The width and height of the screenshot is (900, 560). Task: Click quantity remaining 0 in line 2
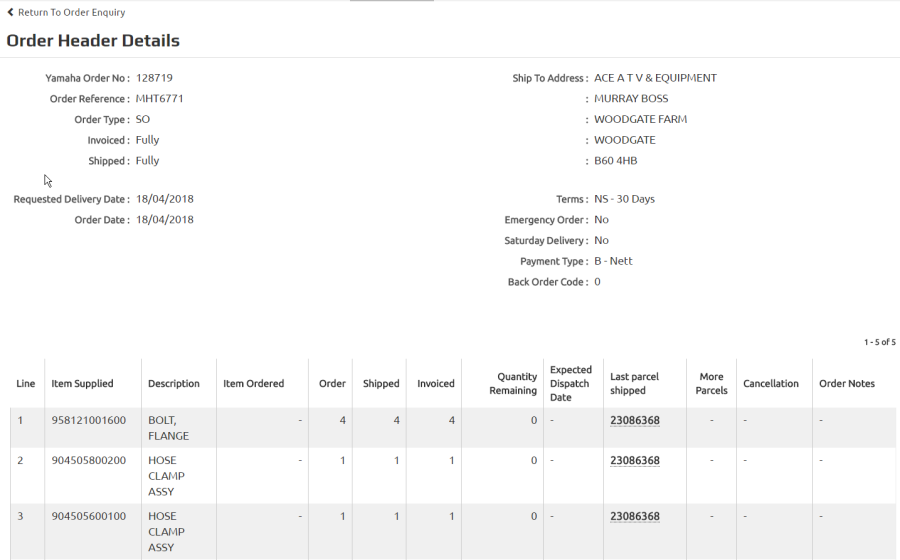click(534, 460)
